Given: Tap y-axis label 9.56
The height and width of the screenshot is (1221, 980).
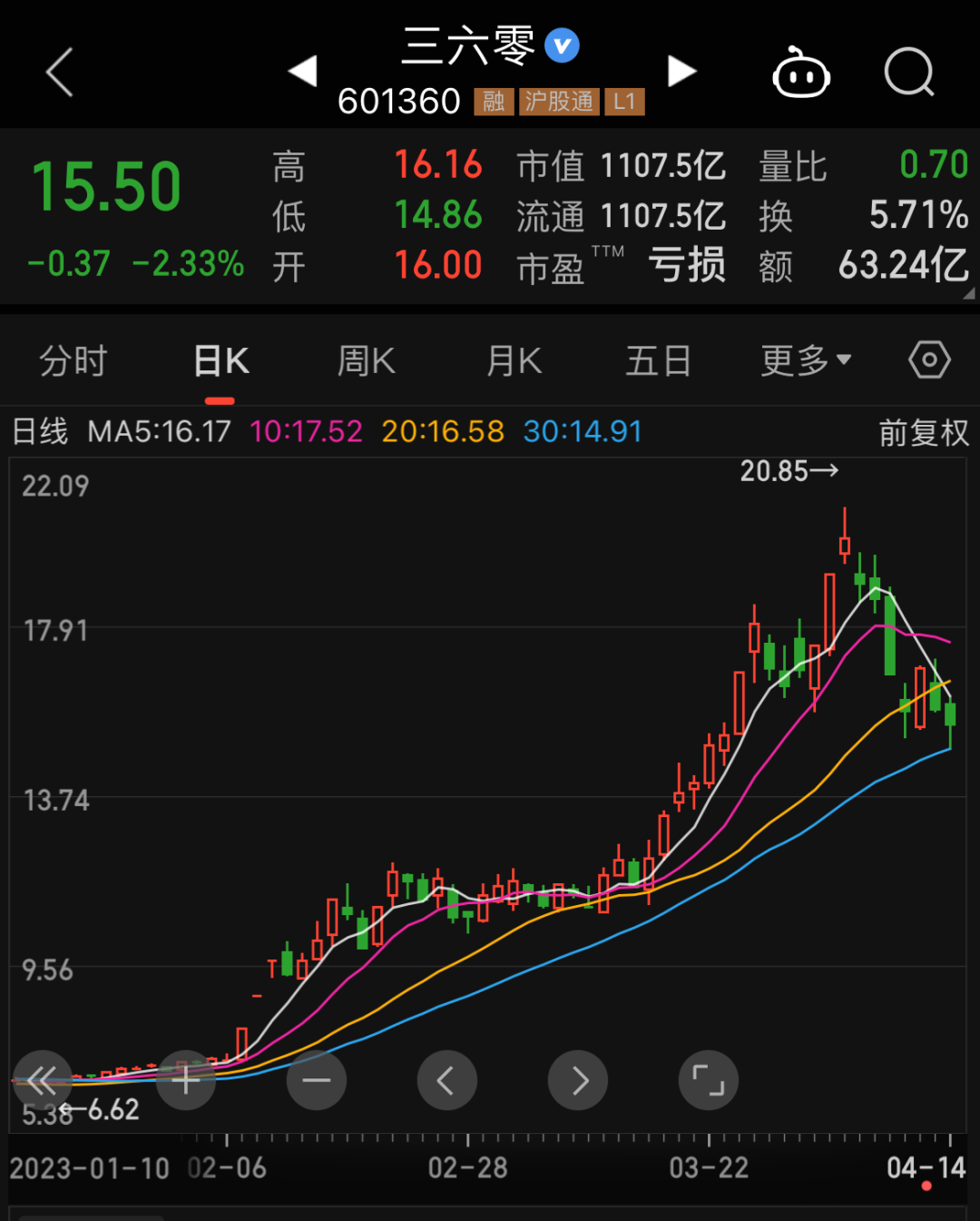Looking at the screenshot, I should pos(47,970).
